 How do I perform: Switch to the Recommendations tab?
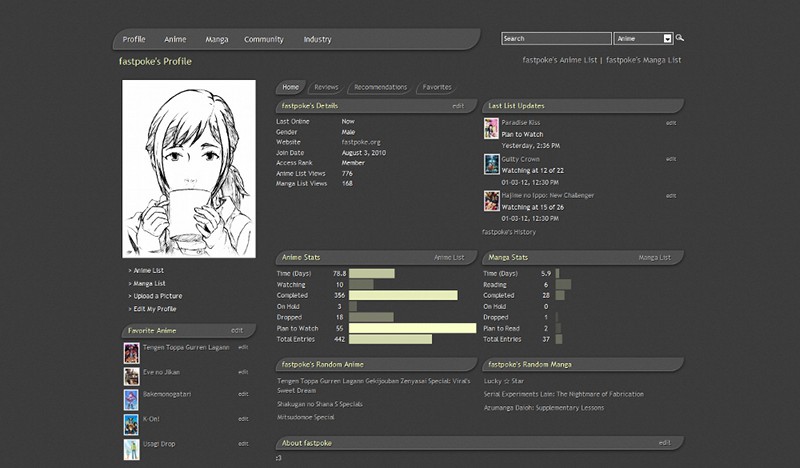tap(381, 87)
